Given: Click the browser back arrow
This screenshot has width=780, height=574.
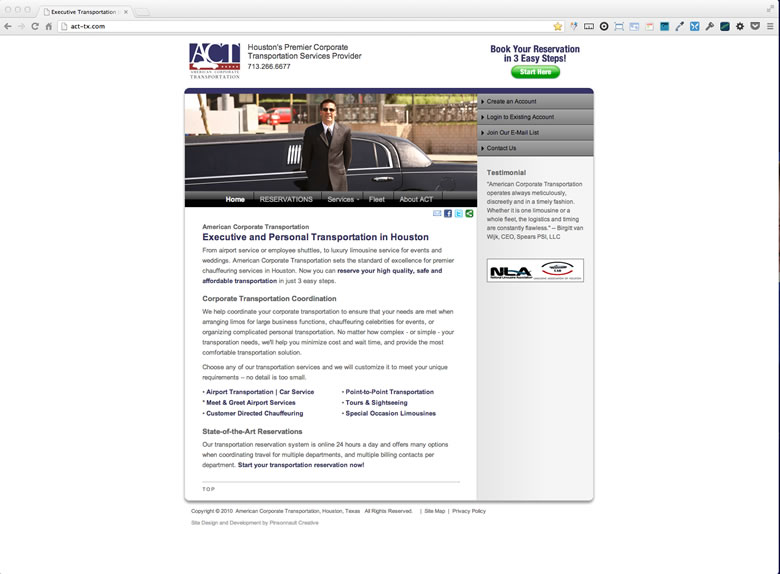Looking at the screenshot, I should [x=8, y=26].
